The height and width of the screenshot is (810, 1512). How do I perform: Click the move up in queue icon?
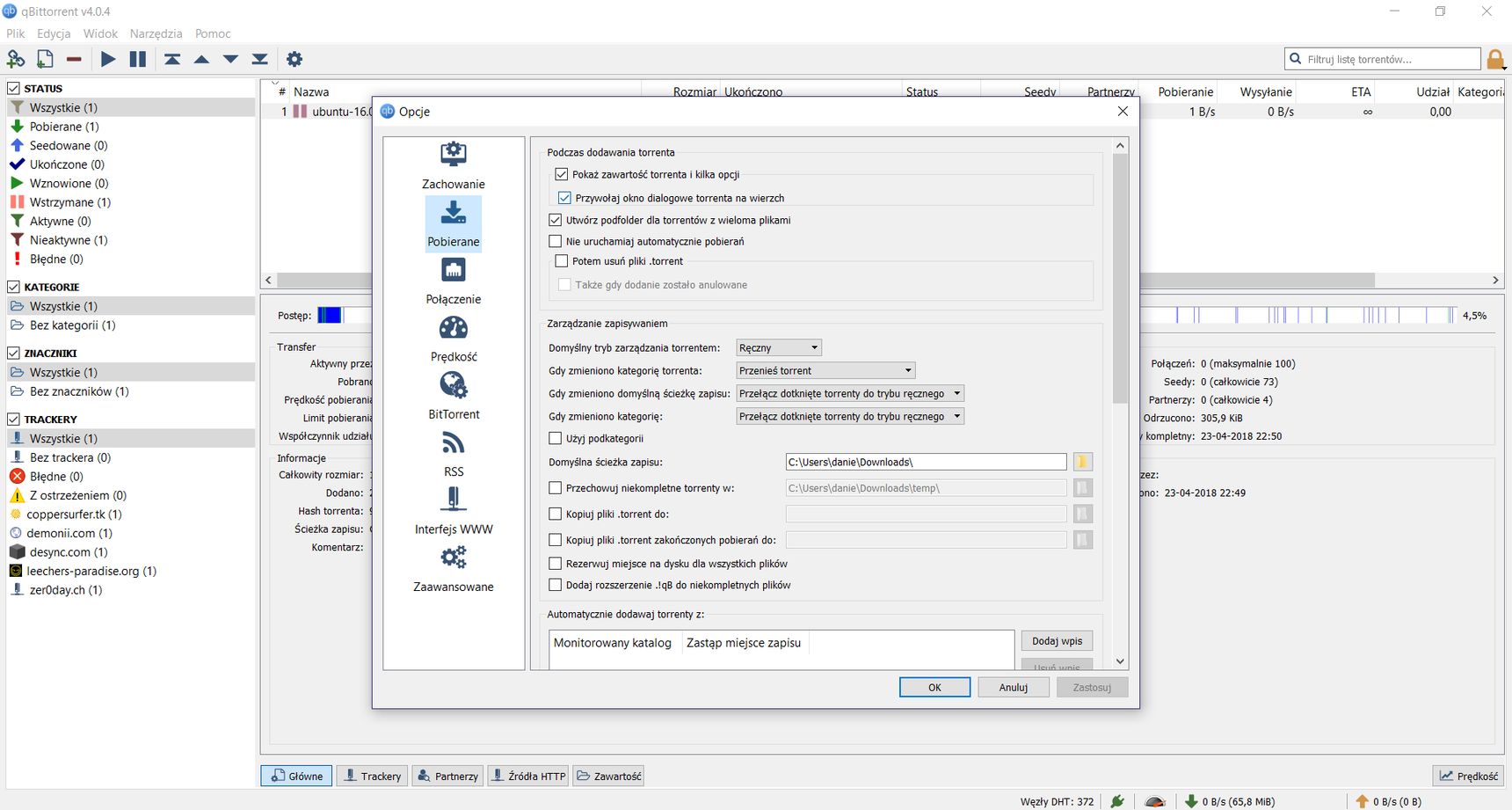coord(201,59)
